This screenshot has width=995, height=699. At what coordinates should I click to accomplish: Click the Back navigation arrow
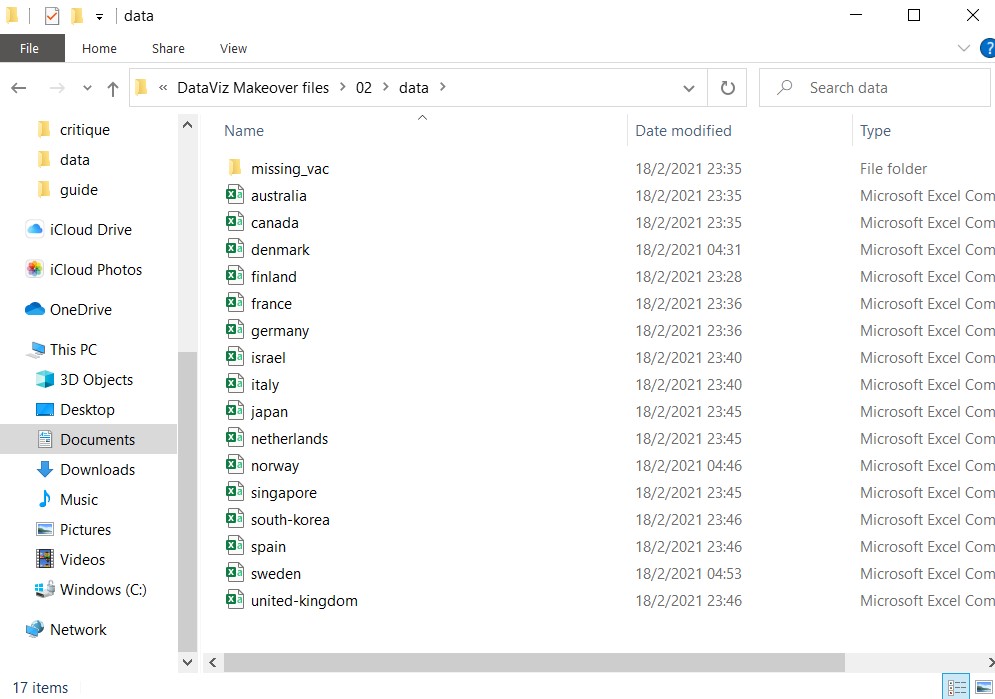[19, 88]
